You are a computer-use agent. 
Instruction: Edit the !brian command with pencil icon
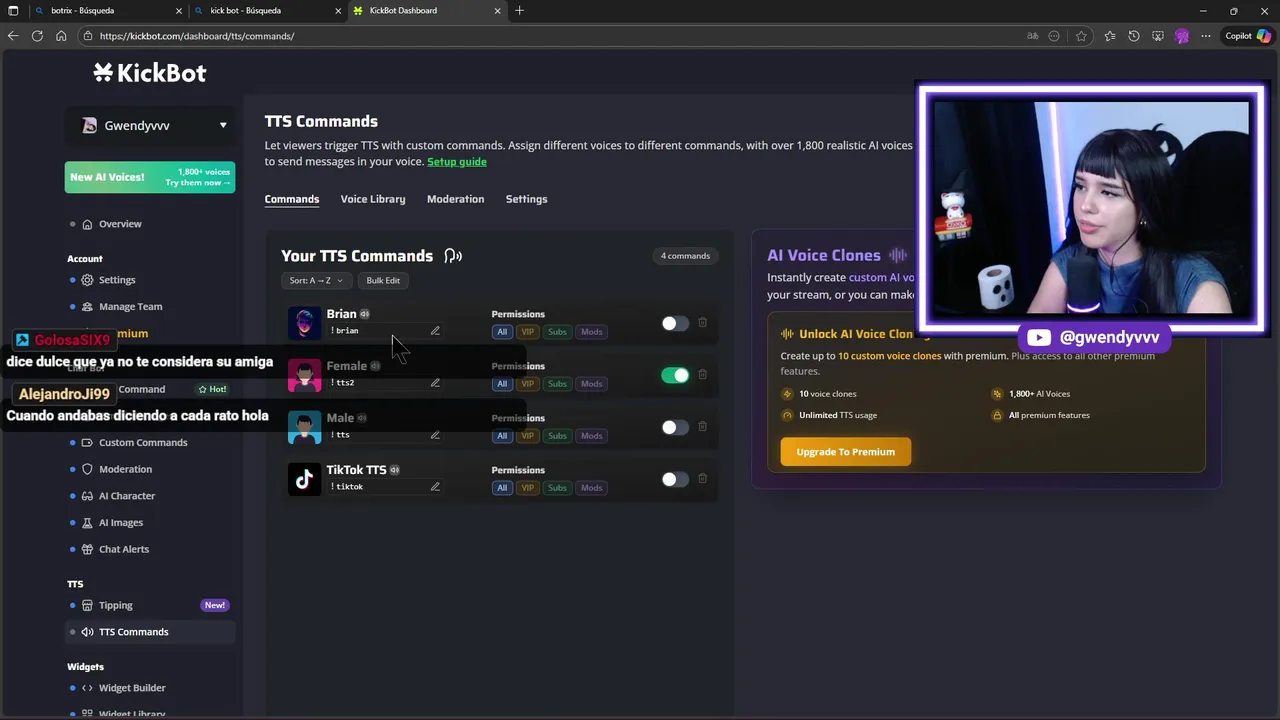435,331
